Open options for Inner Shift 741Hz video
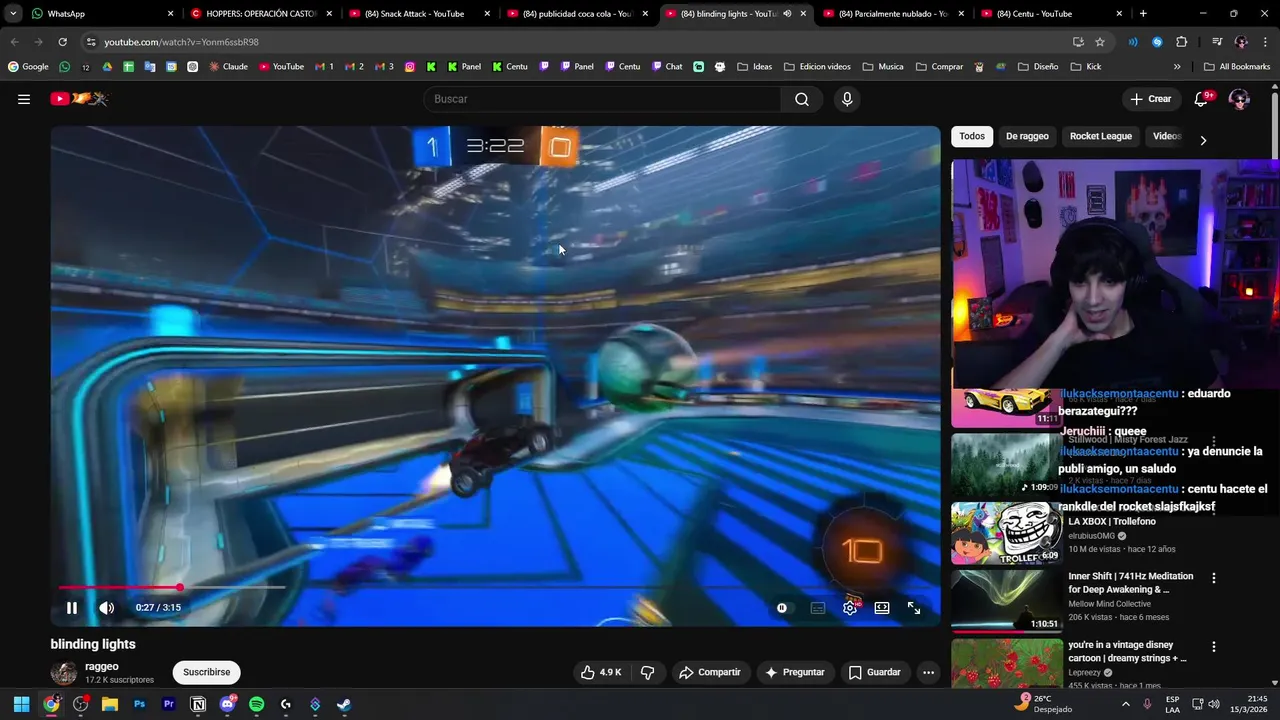The image size is (1280, 720). pyautogui.click(x=1214, y=578)
